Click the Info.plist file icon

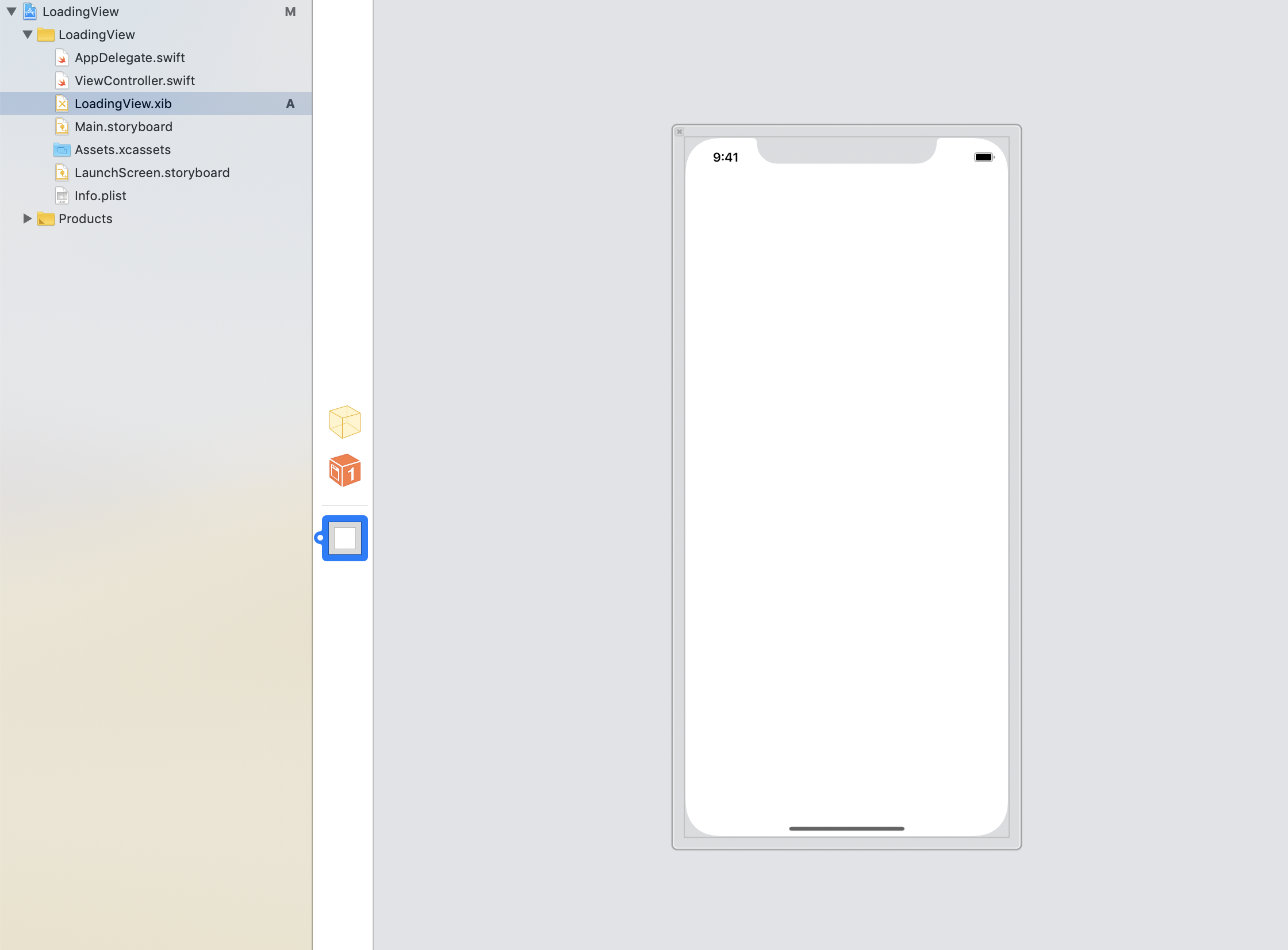[62, 196]
